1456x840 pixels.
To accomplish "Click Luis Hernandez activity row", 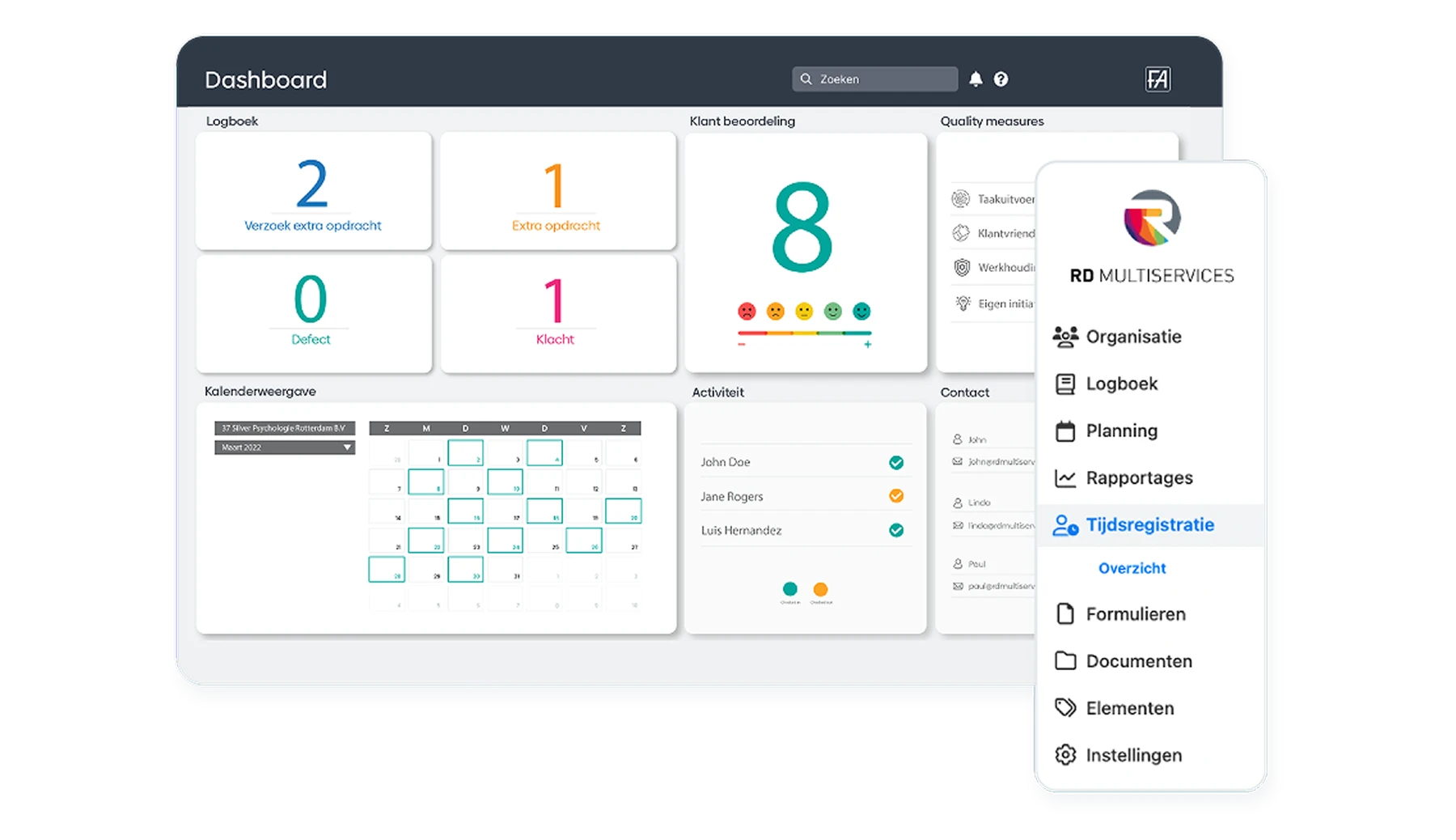I will pos(806,529).
